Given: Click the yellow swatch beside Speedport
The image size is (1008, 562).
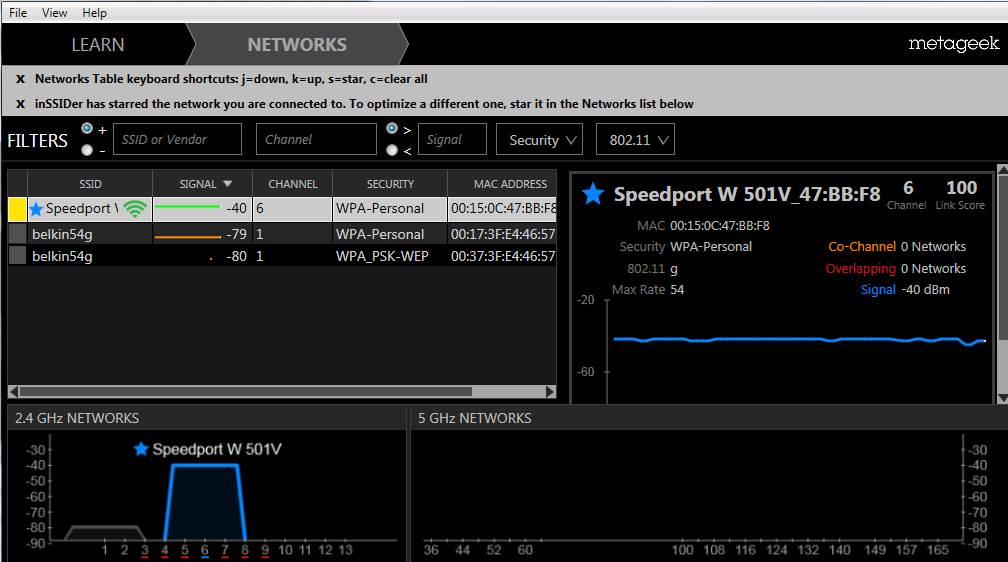Looking at the screenshot, I should tap(17, 209).
